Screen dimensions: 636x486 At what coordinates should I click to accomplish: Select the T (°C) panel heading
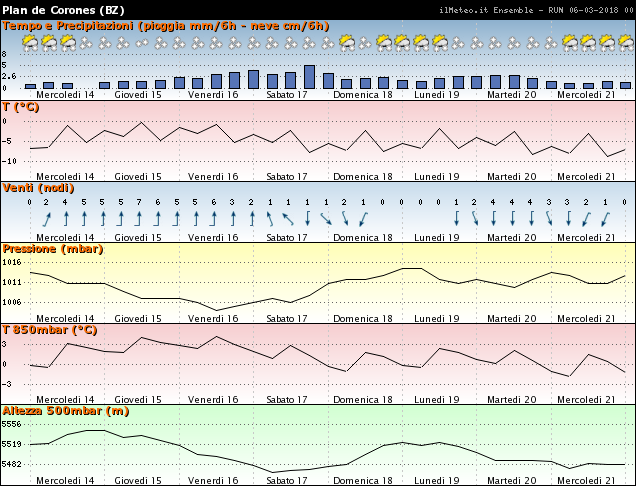(21, 107)
